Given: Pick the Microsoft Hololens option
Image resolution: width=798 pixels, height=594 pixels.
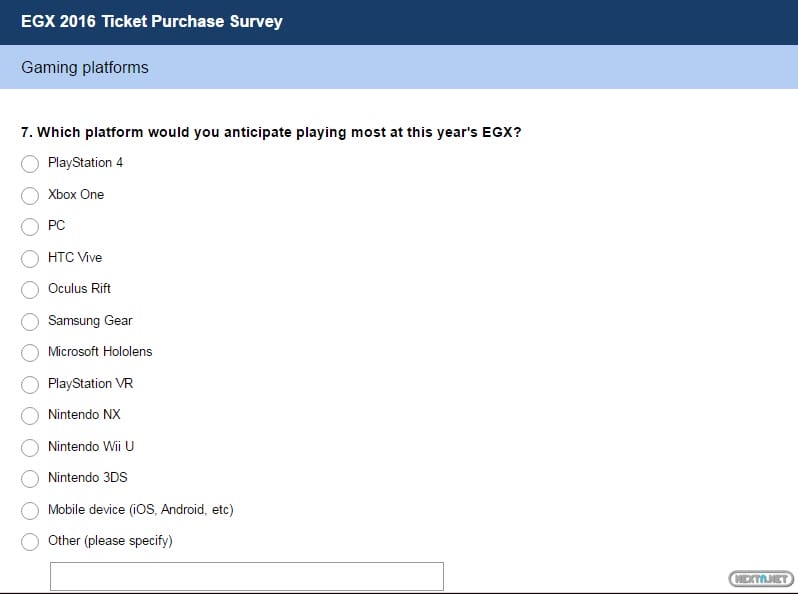Looking at the screenshot, I should [x=30, y=353].
